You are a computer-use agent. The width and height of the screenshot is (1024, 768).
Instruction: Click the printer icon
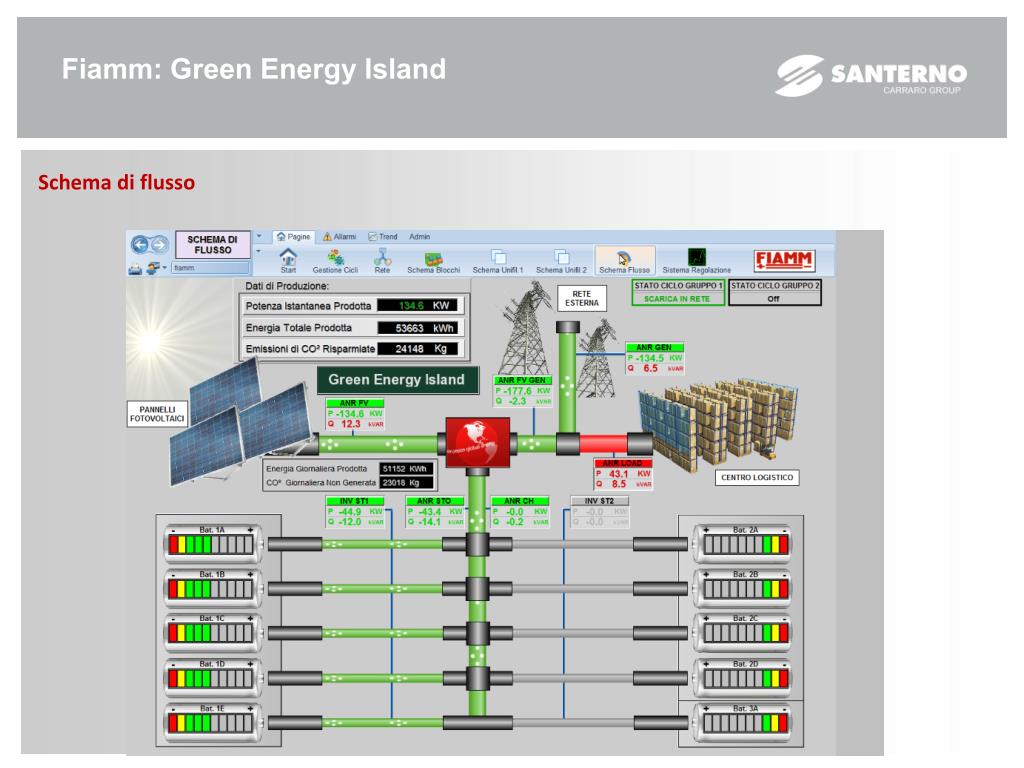135,268
